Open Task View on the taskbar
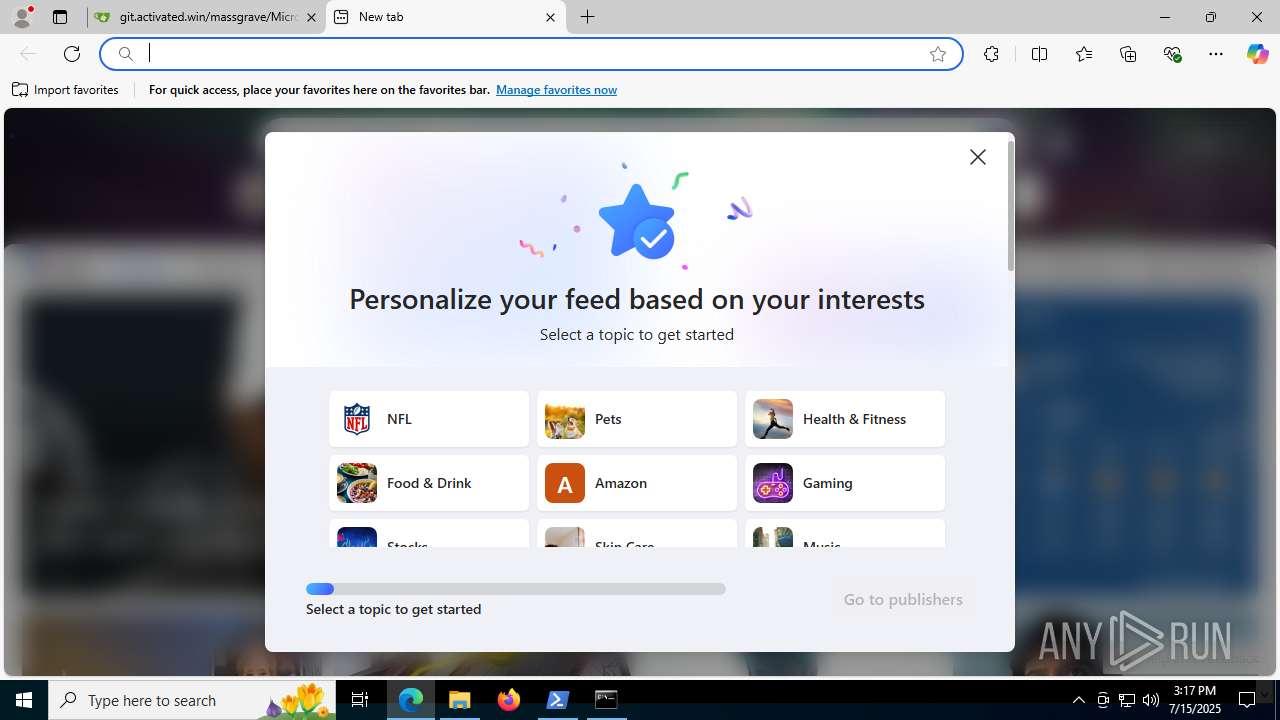The height and width of the screenshot is (720, 1280). tap(360, 700)
